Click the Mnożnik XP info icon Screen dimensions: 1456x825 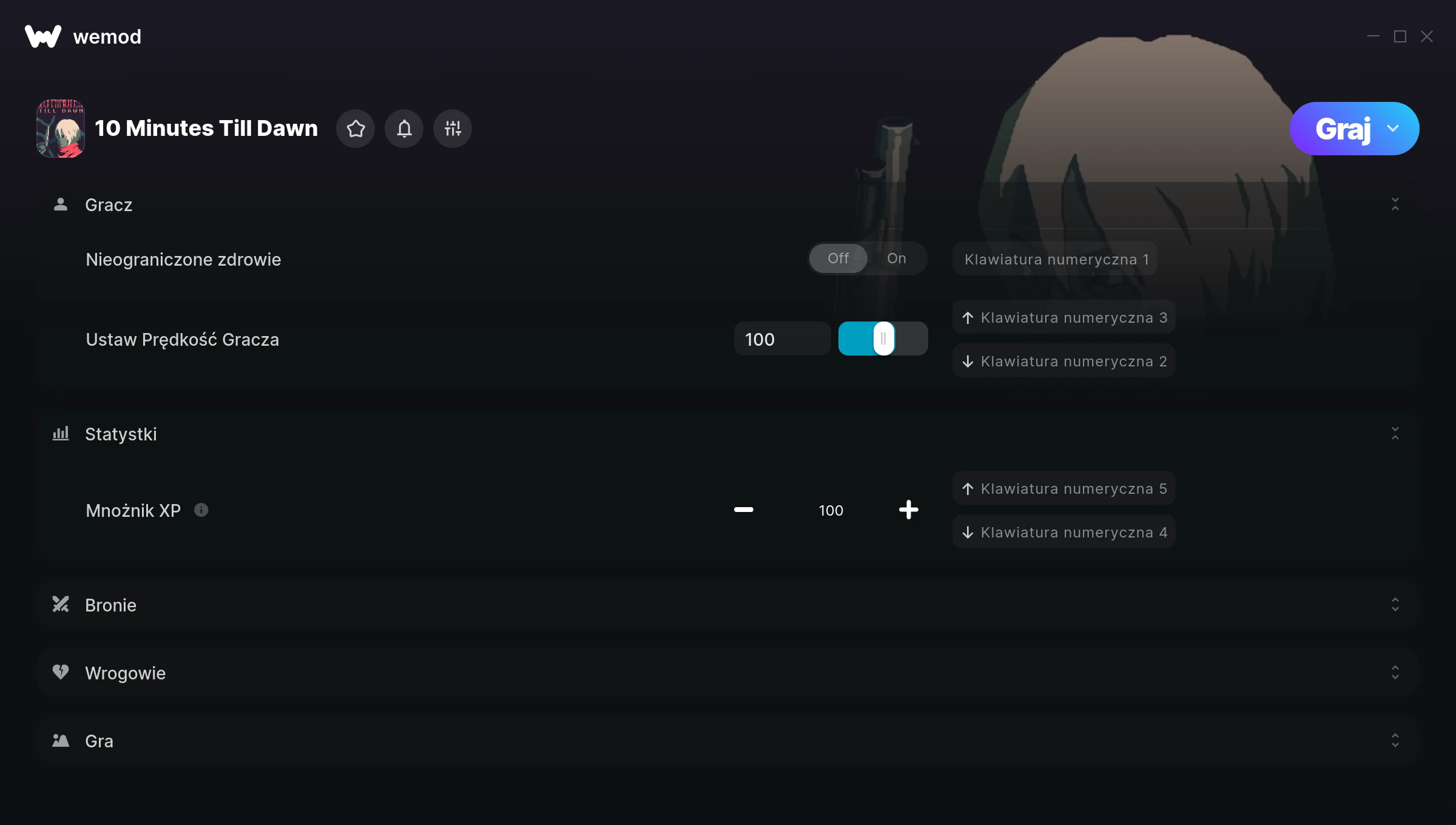click(x=201, y=510)
